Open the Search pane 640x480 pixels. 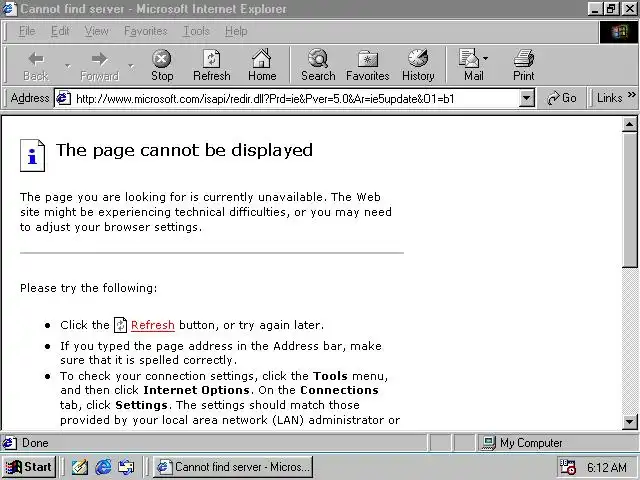(318, 65)
